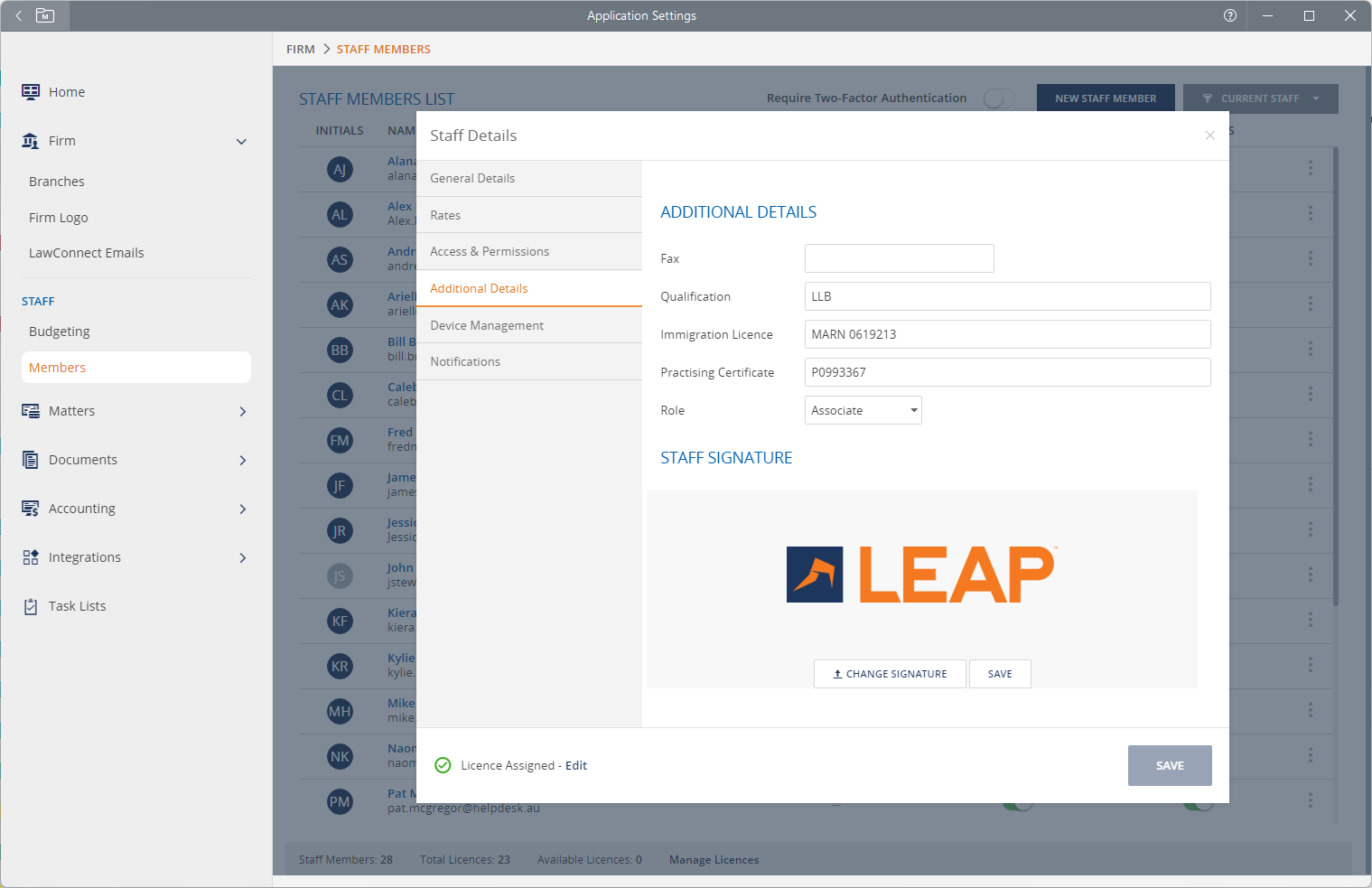Expand the Accounting section chevron
1372x888 pixels.
point(242,509)
